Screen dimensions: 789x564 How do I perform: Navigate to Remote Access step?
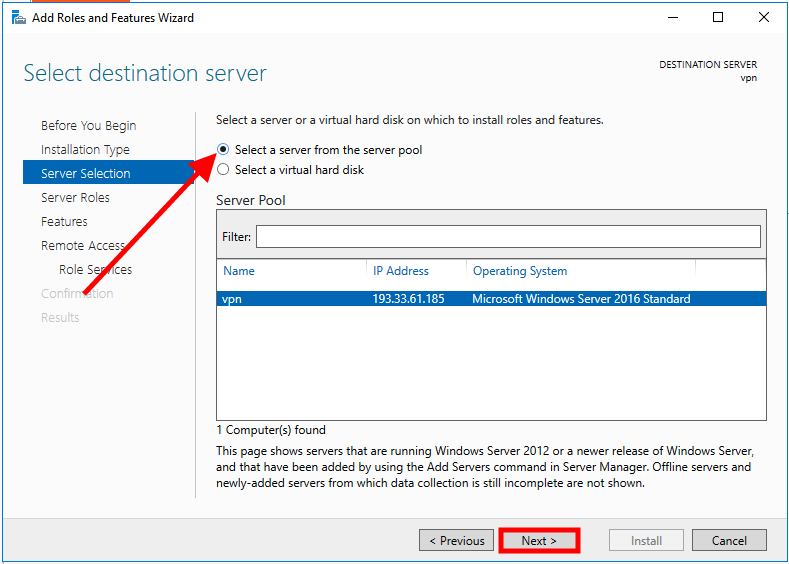[82, 246]
